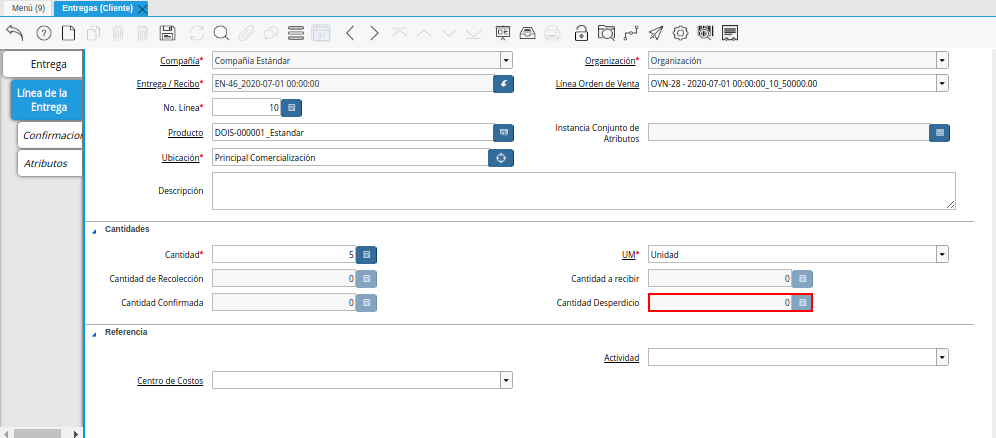Open the Atributos side tab

coord(51,163)
